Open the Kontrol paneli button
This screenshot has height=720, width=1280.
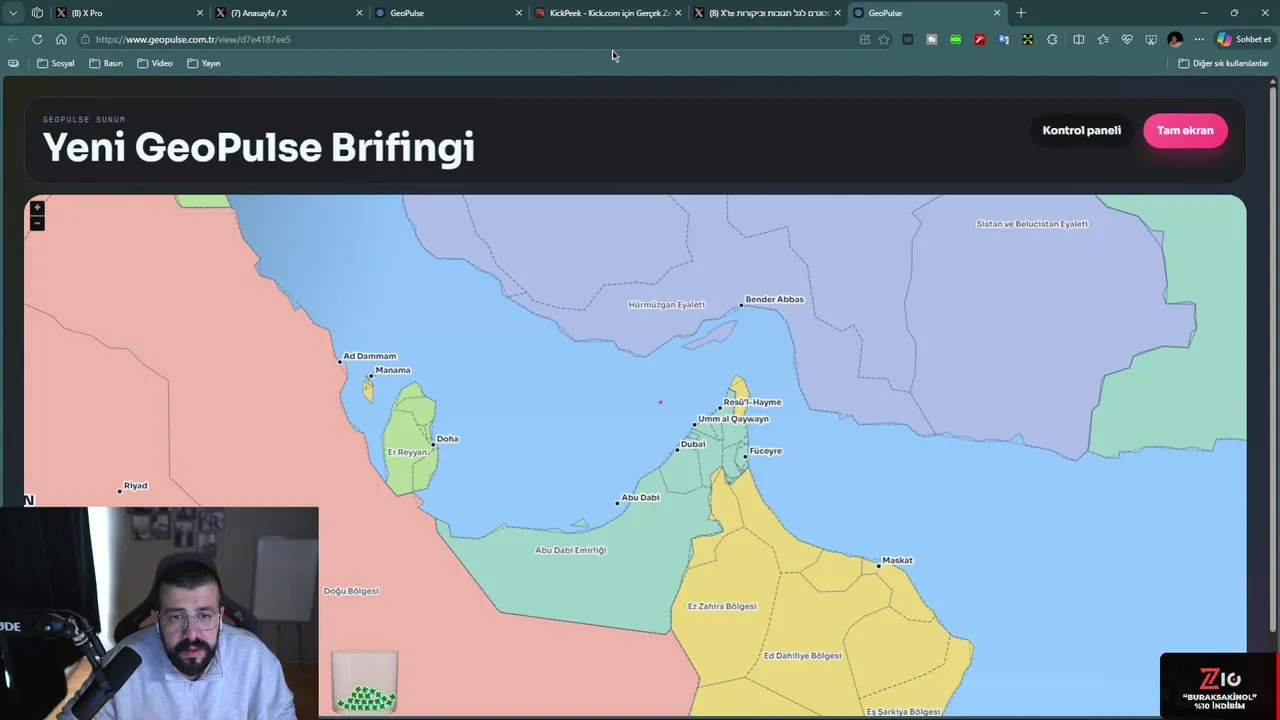click(1081, 130)
